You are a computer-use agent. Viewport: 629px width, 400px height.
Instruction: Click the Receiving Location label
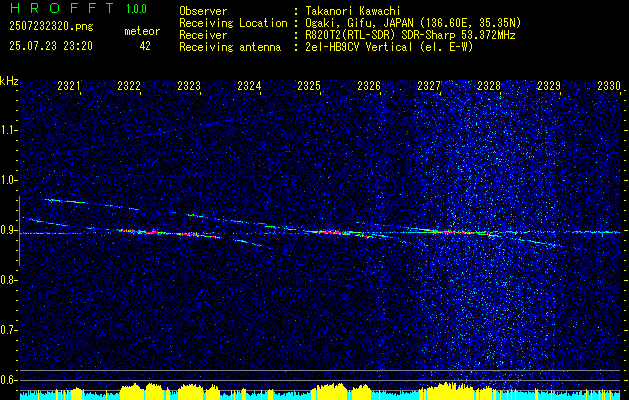[x=233, y=23]
